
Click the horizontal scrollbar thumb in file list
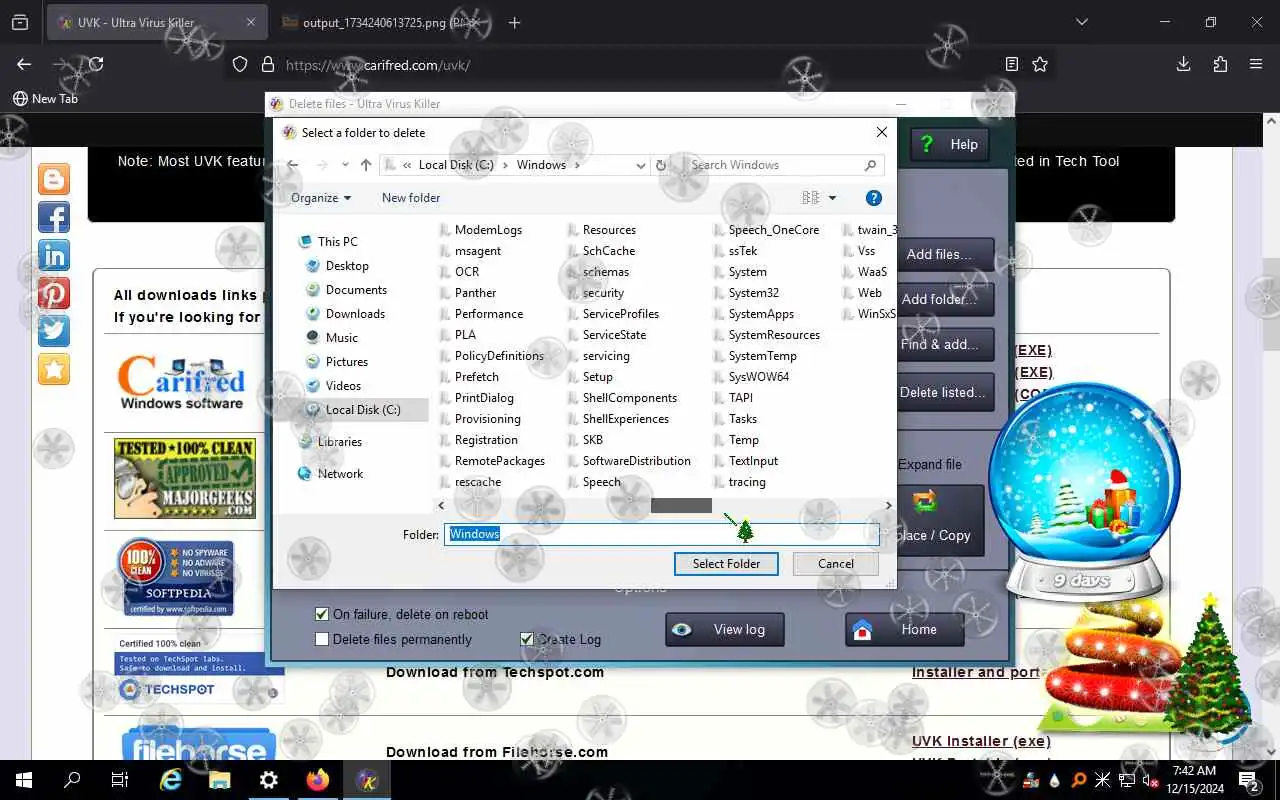(681, 506)
